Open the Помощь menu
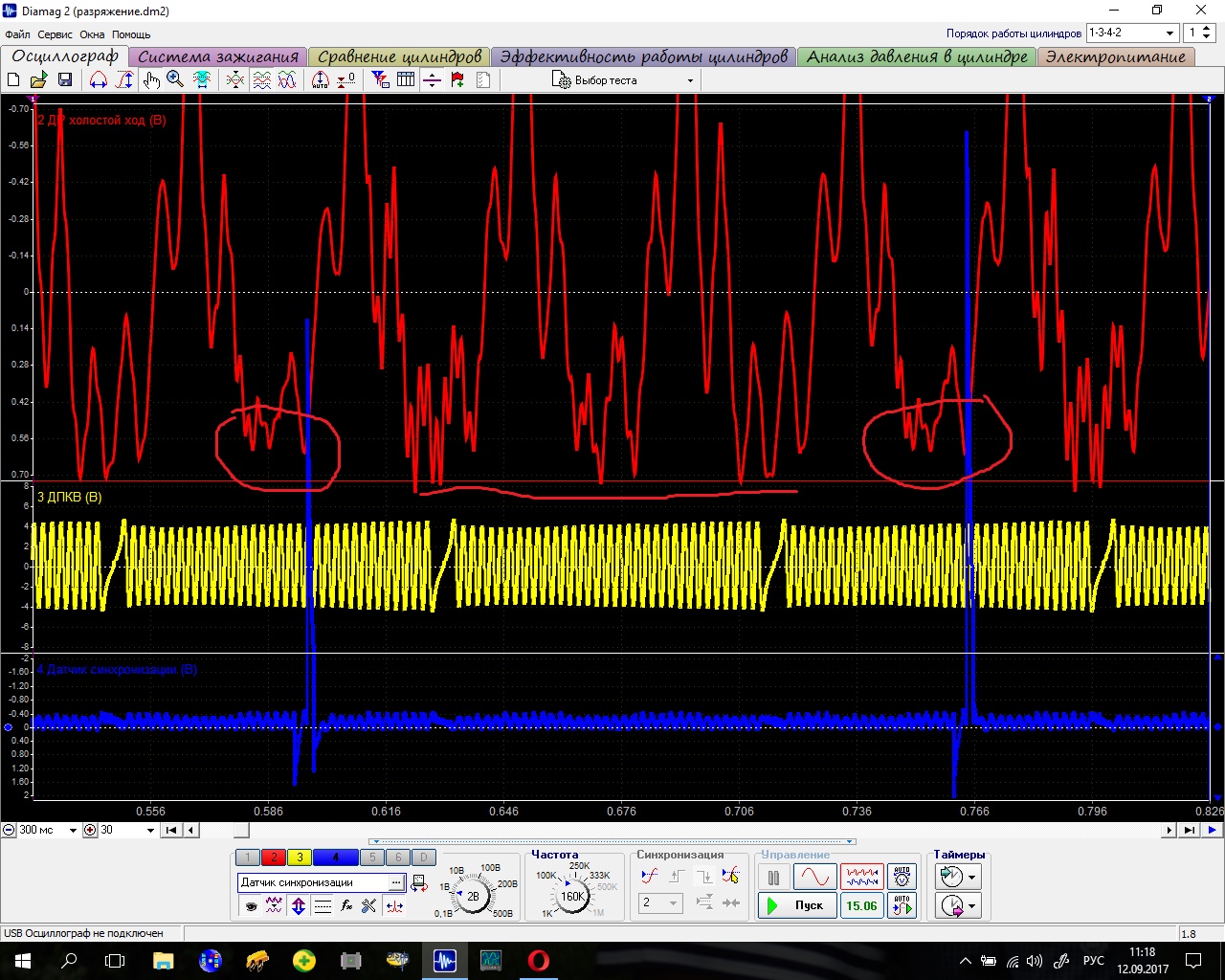 click(131, 34)
